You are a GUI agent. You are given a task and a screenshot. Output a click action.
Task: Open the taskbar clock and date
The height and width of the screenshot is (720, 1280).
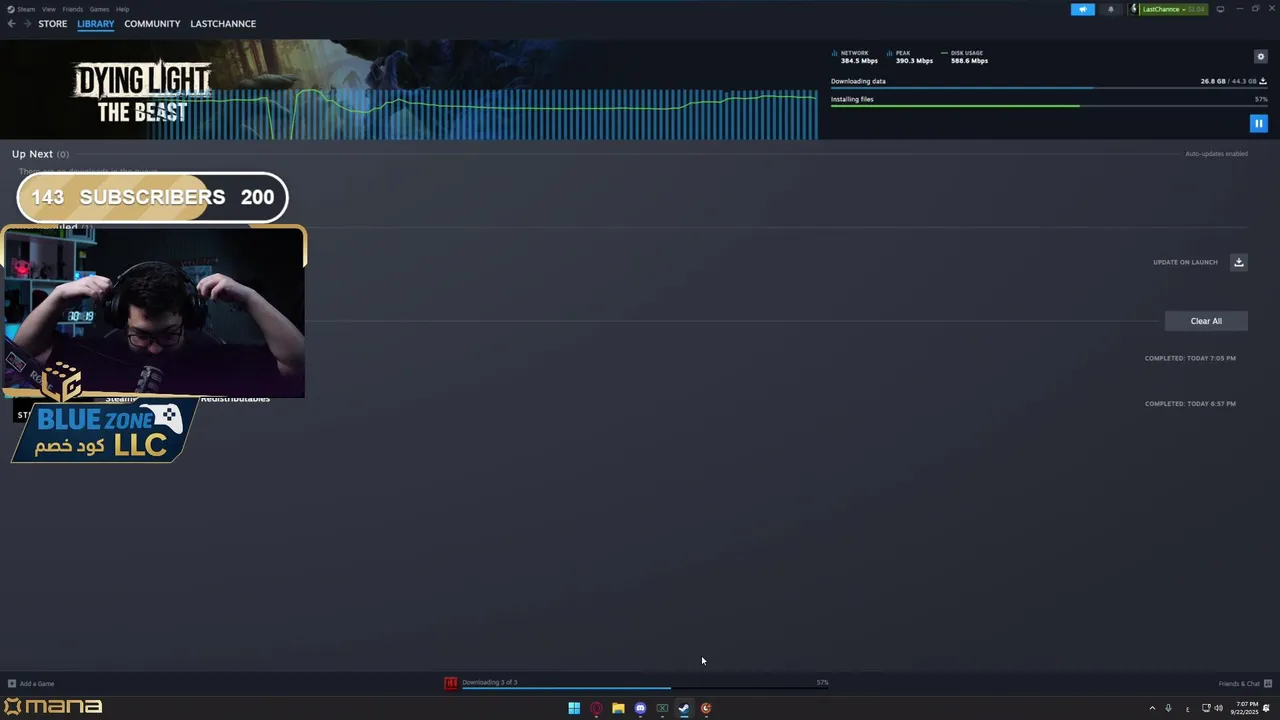click(1245, 708)
